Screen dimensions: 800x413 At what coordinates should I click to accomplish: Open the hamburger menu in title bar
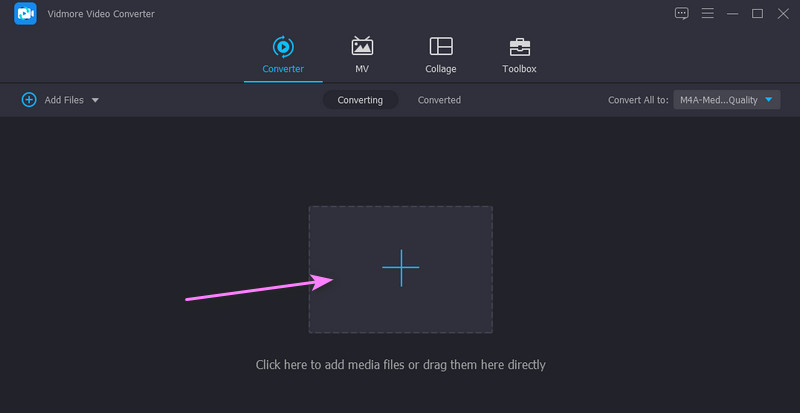[708, 13]
